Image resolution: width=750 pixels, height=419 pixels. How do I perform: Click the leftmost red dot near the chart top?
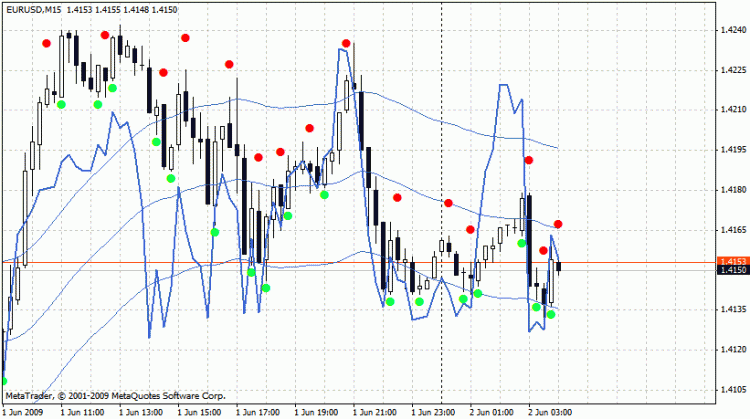tap(46, 43)
